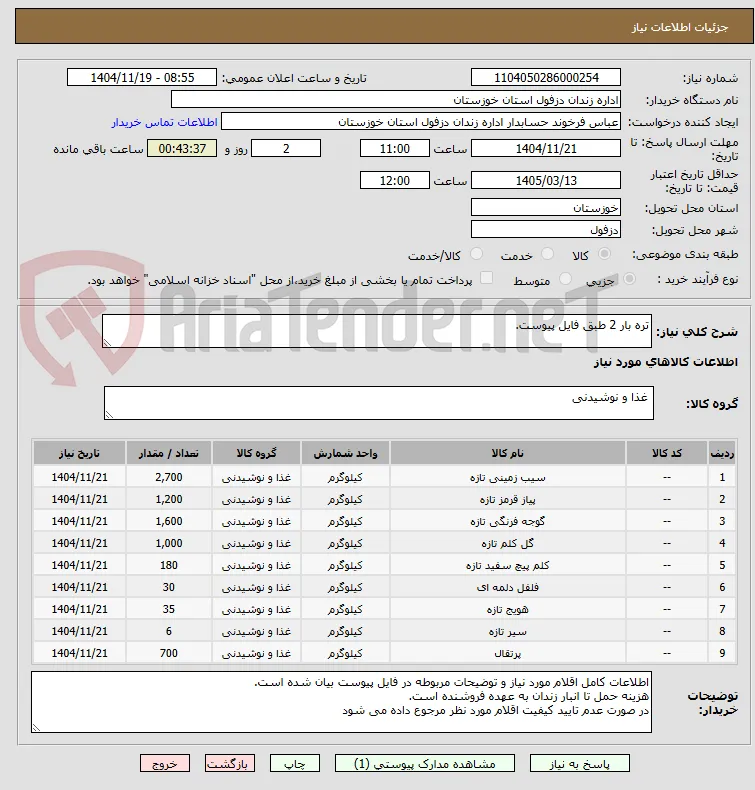Click the پاسخ به نیاز button
Screen dimensions: 755x790
click(579, 763)
